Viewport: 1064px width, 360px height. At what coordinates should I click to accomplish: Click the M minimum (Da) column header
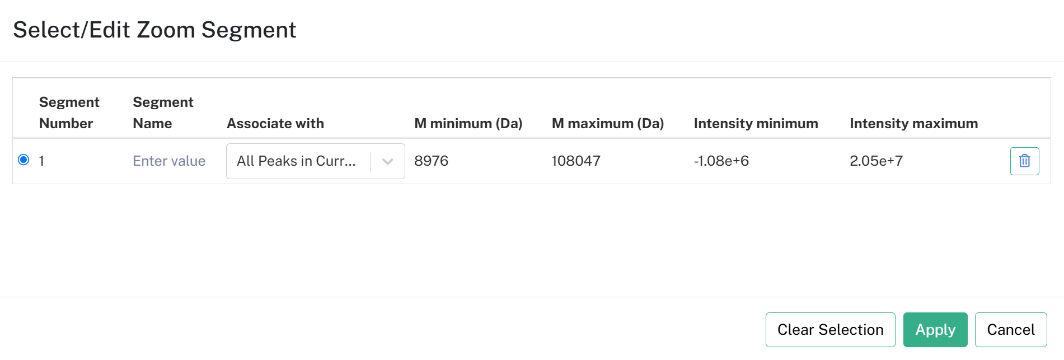[468, 123]
